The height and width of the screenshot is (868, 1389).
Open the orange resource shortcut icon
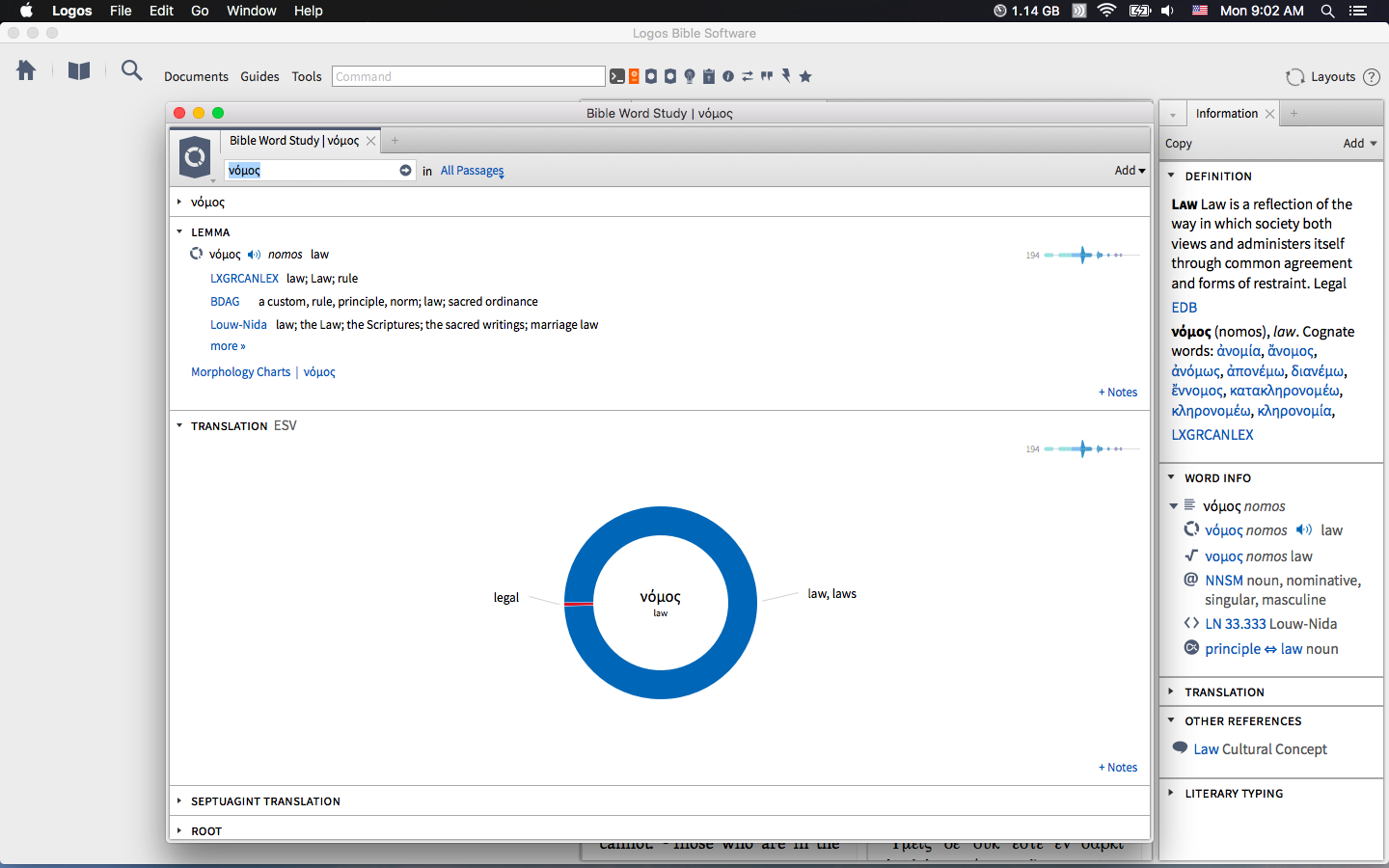coord(634,76)
